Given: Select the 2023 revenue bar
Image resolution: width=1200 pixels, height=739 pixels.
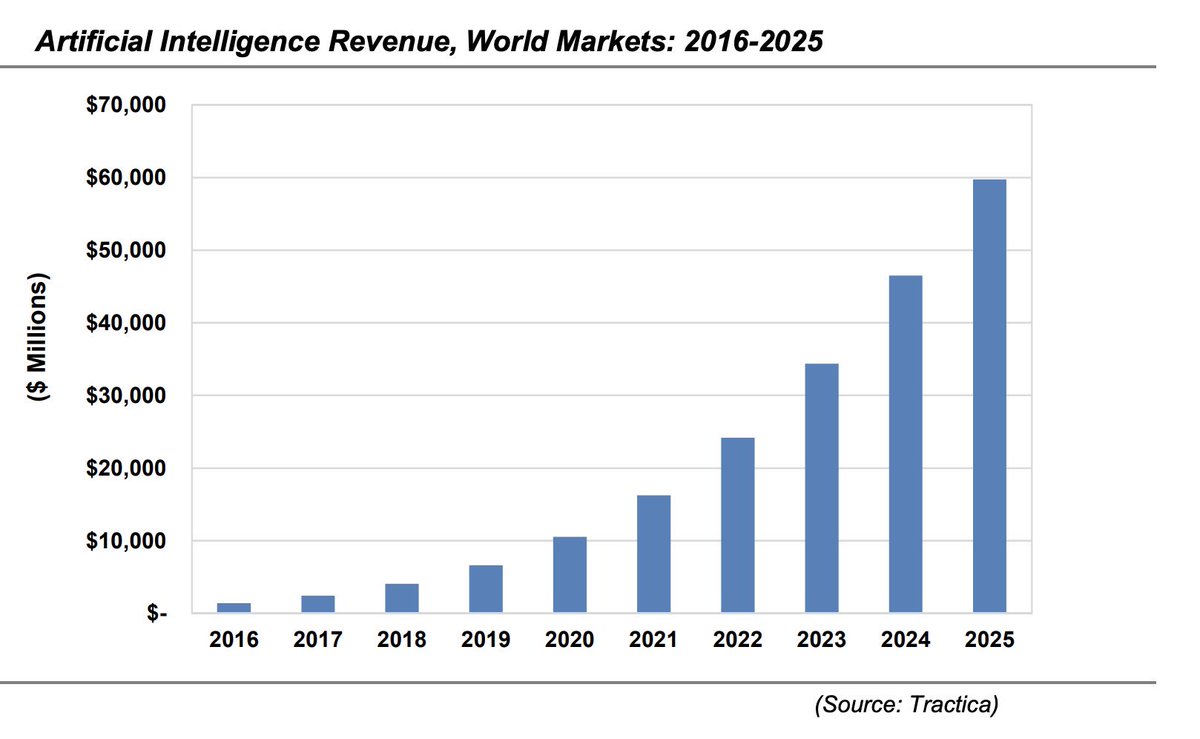Looking at the screenshot, I should (x=821, y=490).
